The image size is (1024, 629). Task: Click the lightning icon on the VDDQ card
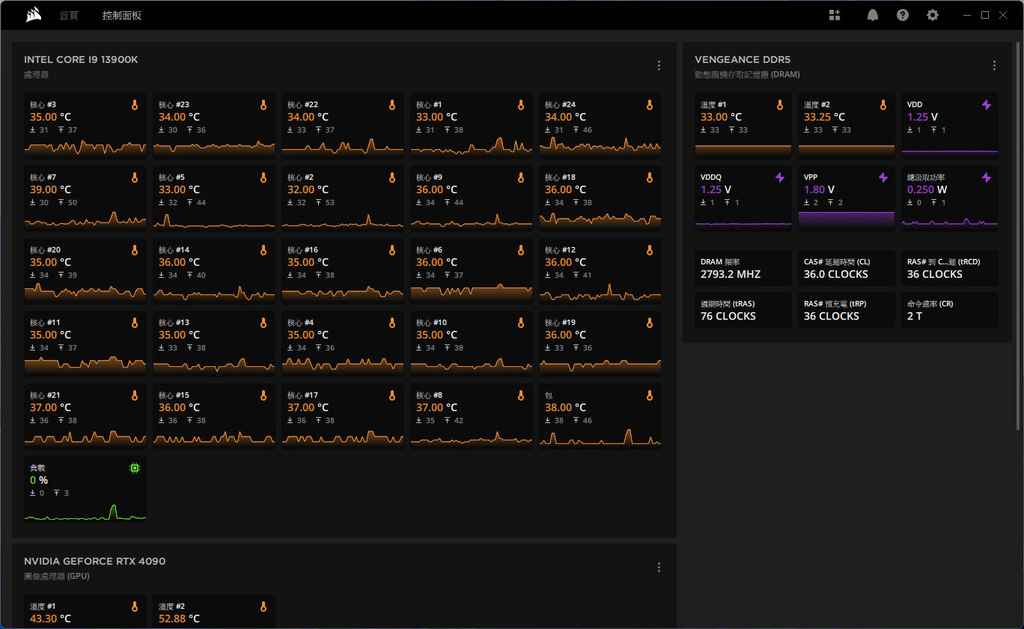pos(779,177)
